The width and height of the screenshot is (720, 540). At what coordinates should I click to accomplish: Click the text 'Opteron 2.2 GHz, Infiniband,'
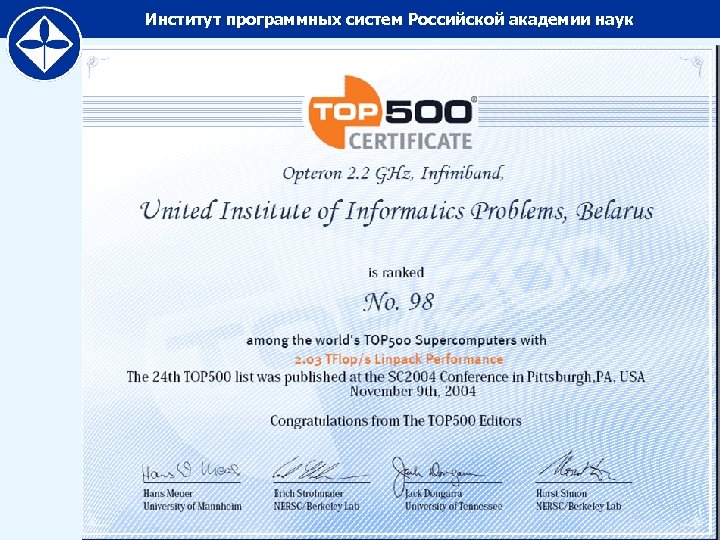point(393,174)
